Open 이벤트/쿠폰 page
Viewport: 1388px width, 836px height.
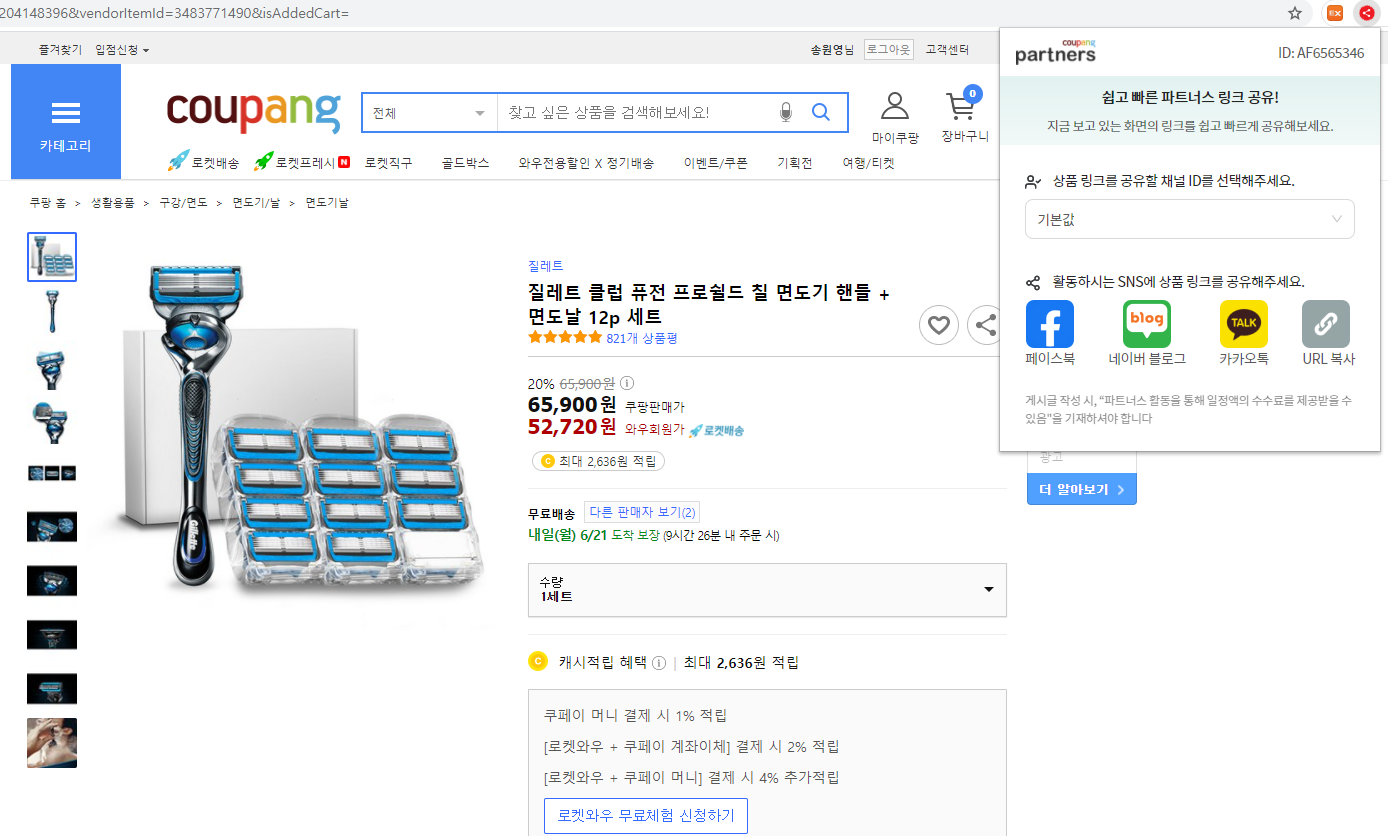click(715, 162)
